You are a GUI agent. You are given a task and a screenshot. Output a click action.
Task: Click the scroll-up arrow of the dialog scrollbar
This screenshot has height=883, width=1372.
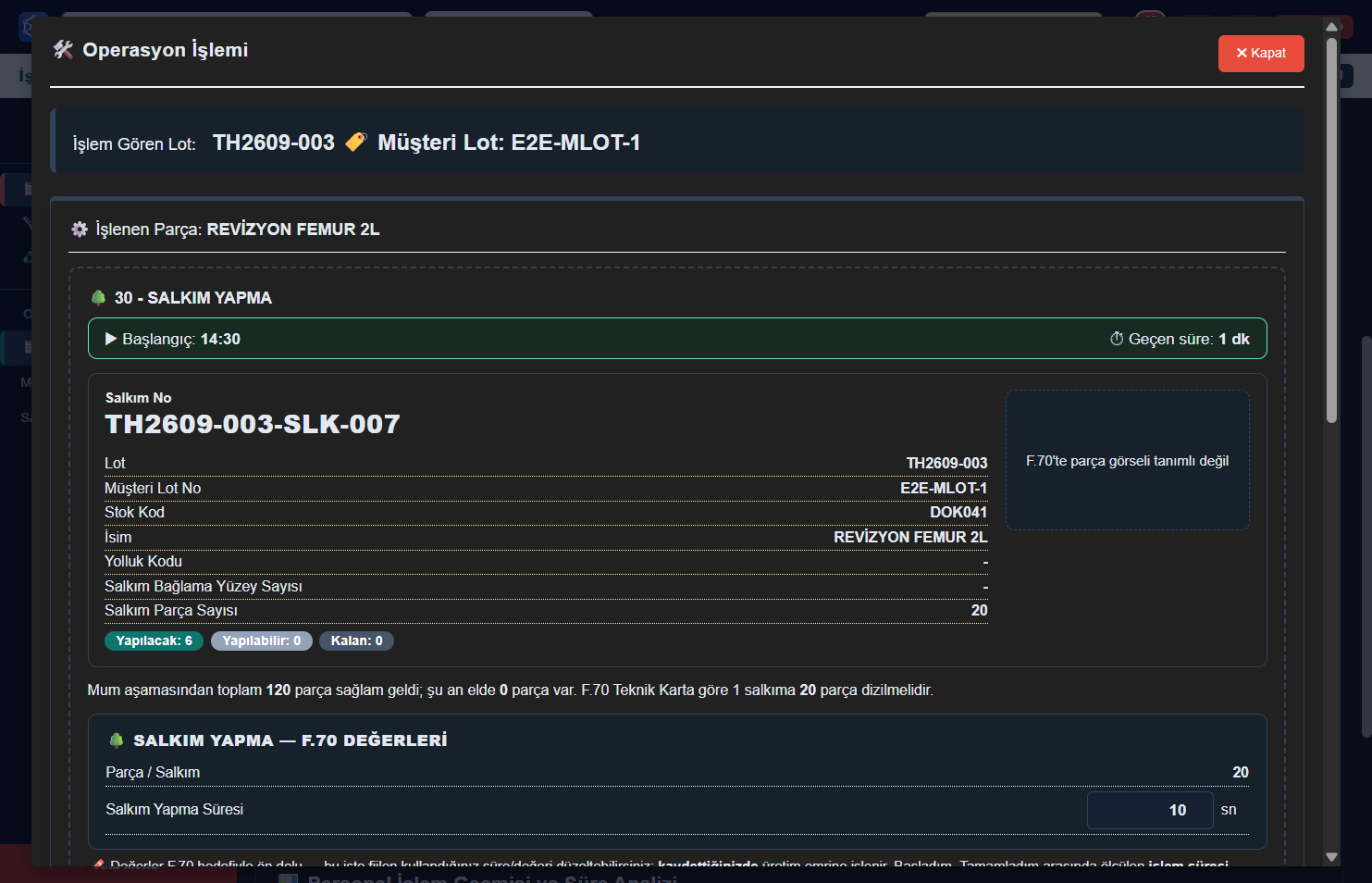coord(1332,27)
